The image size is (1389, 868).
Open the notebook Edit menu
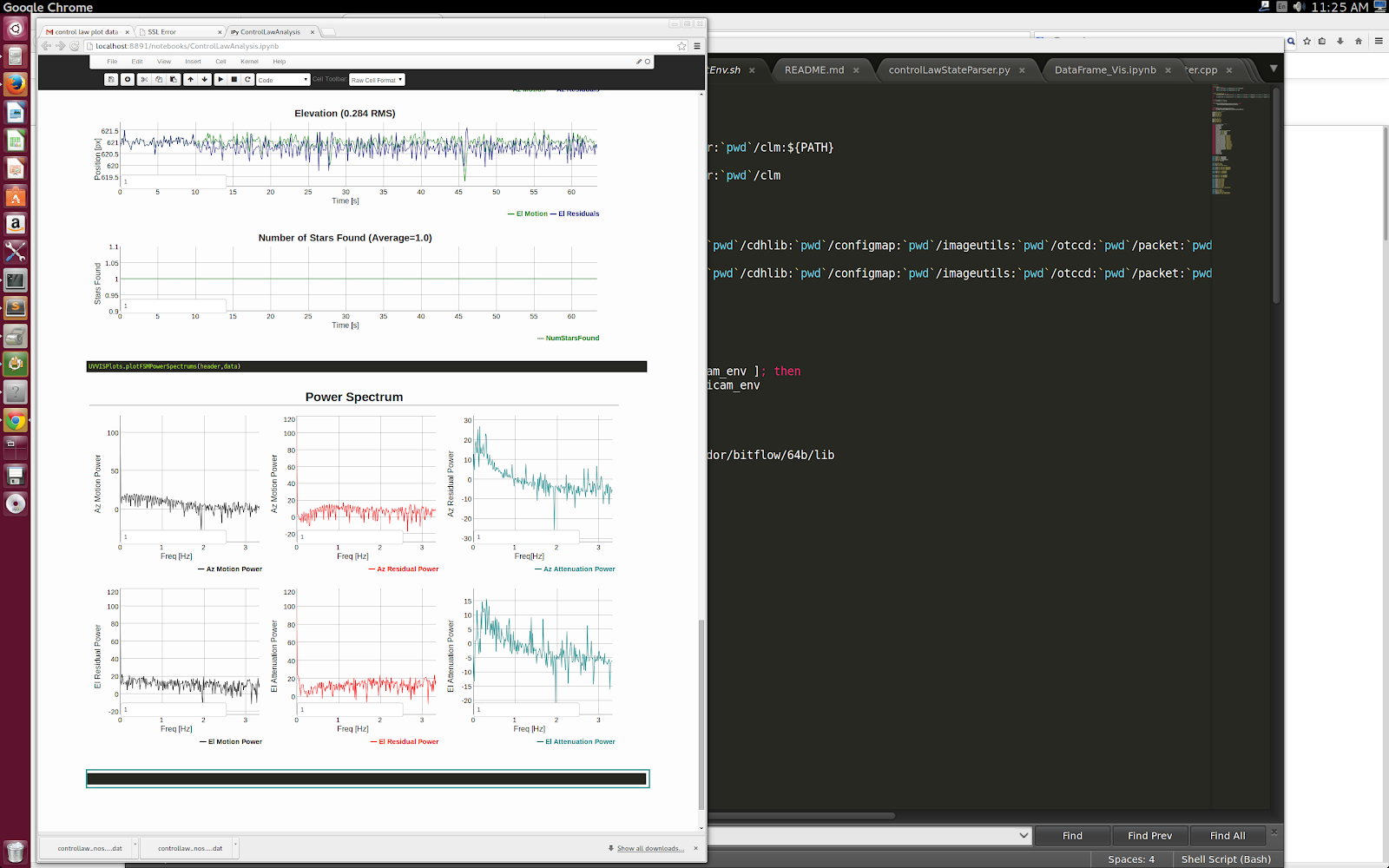click(137, 62)
